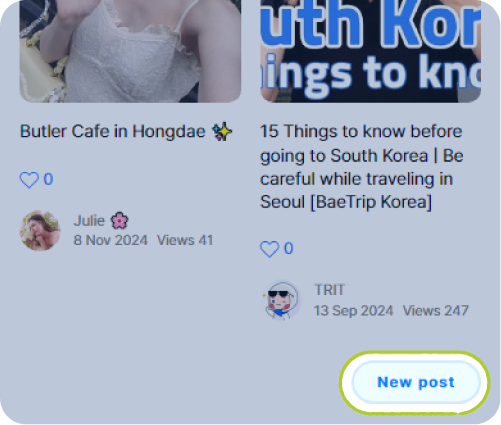Click the flower emoji beside Julie
501x425 pixels.
(119, 221)
